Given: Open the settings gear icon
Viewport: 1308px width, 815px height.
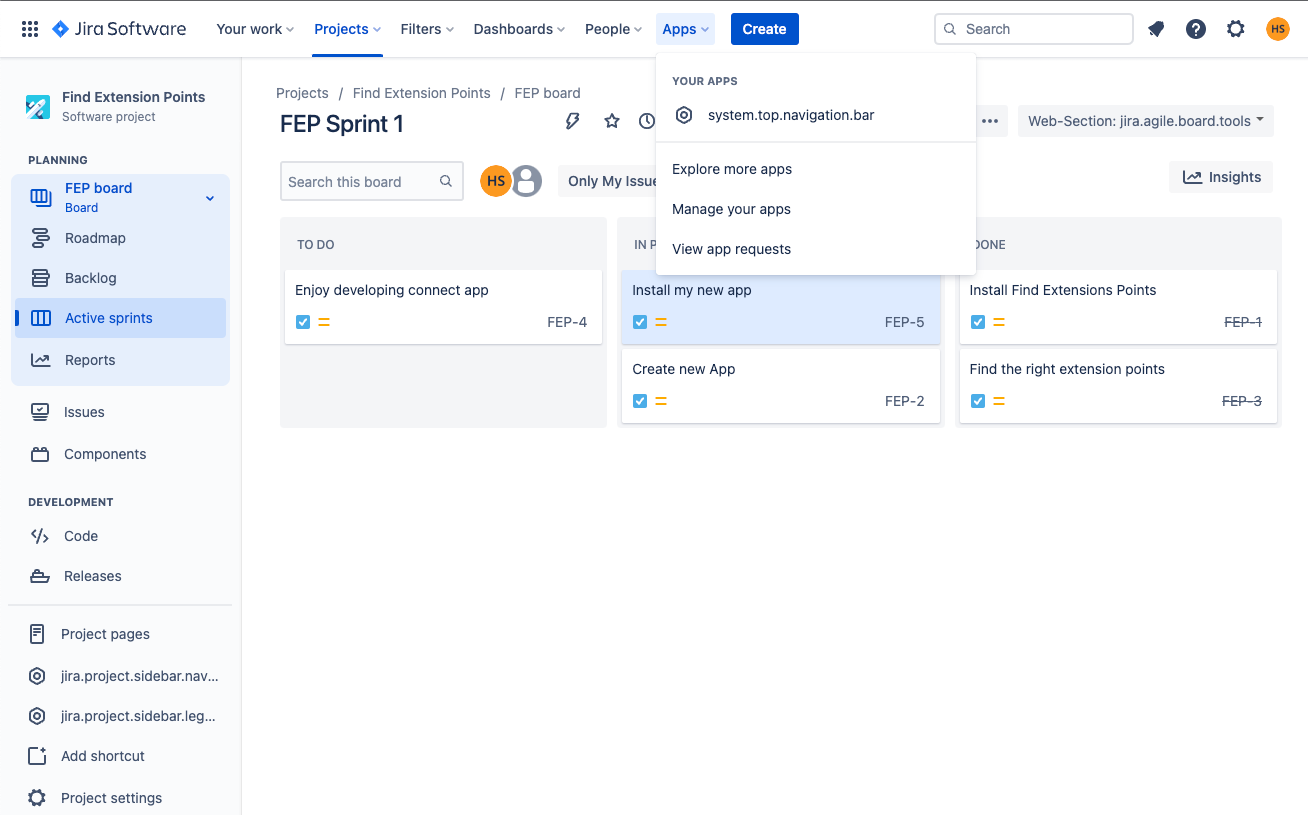Looking at the screenshot, I should (1236, 29).
